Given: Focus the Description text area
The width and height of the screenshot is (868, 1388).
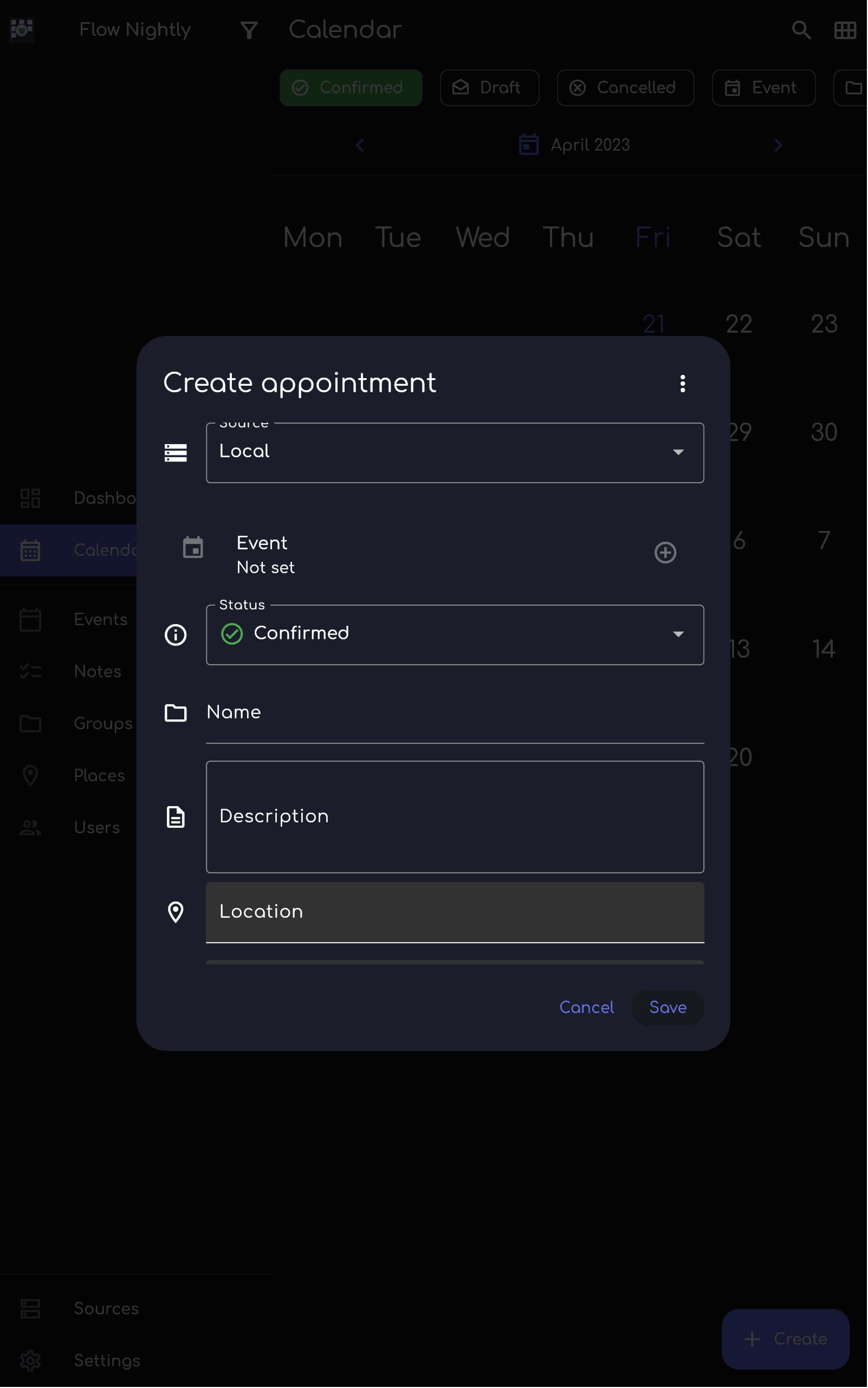Looking at the screenshot, I should 455,816.
